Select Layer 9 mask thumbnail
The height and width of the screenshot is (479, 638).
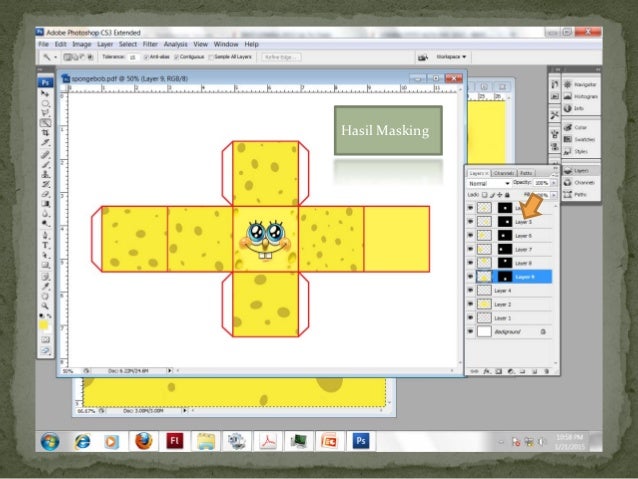click(x=505, y=277)
